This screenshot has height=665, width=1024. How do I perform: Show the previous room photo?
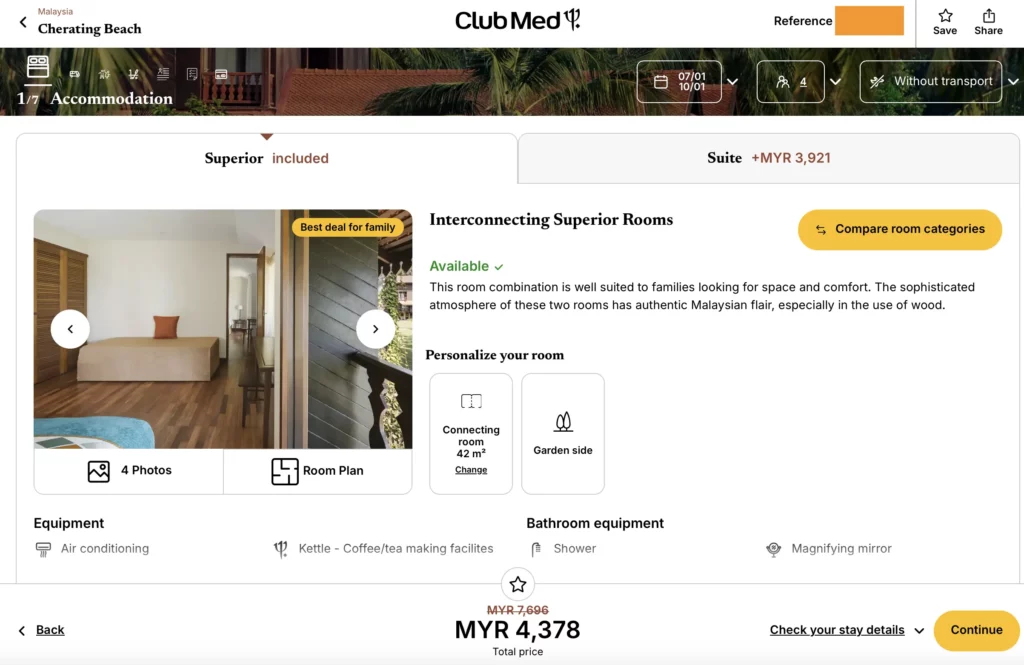pyautogui.click(x=71, y=329)
